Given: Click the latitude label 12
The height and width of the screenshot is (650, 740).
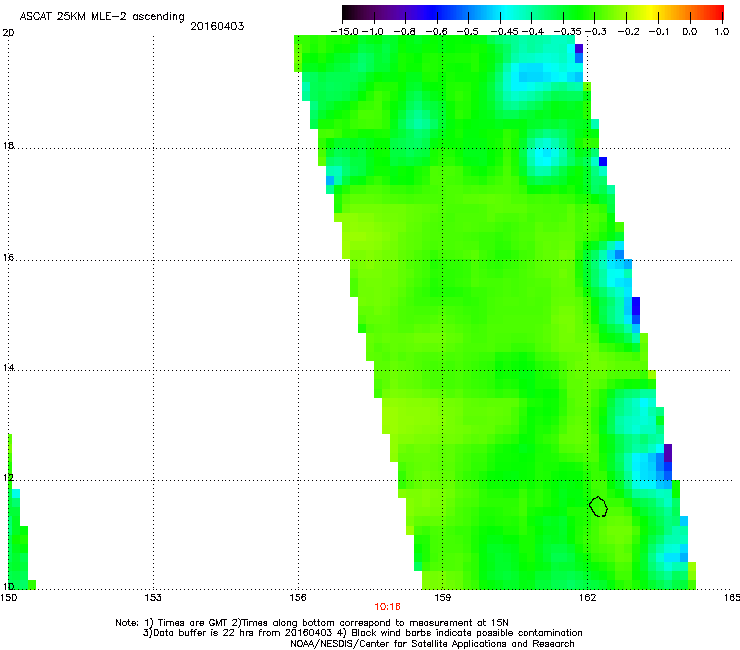Looking at the screenshot, I should tap(8, 478).
